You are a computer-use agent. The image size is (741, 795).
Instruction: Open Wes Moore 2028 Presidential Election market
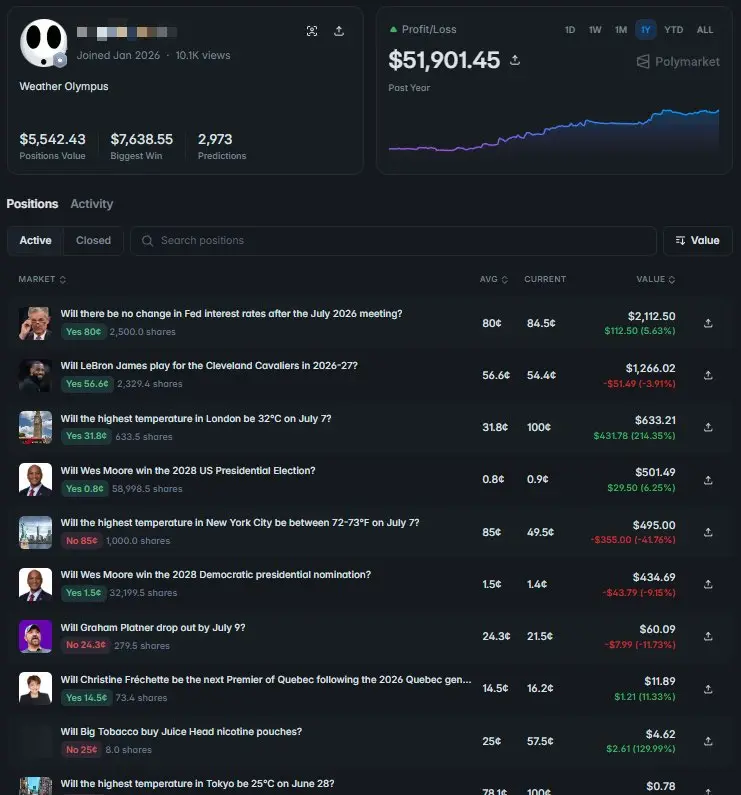[188, 471]
